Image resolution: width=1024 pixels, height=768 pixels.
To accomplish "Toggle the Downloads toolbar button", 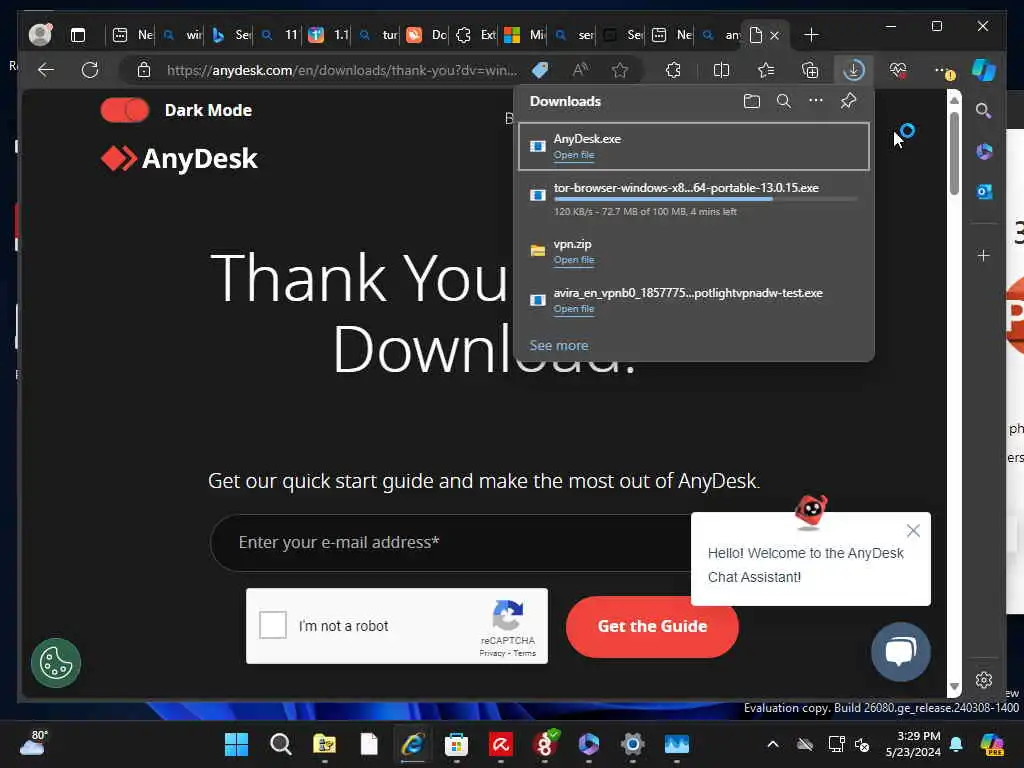I will [x=854, y=70].
